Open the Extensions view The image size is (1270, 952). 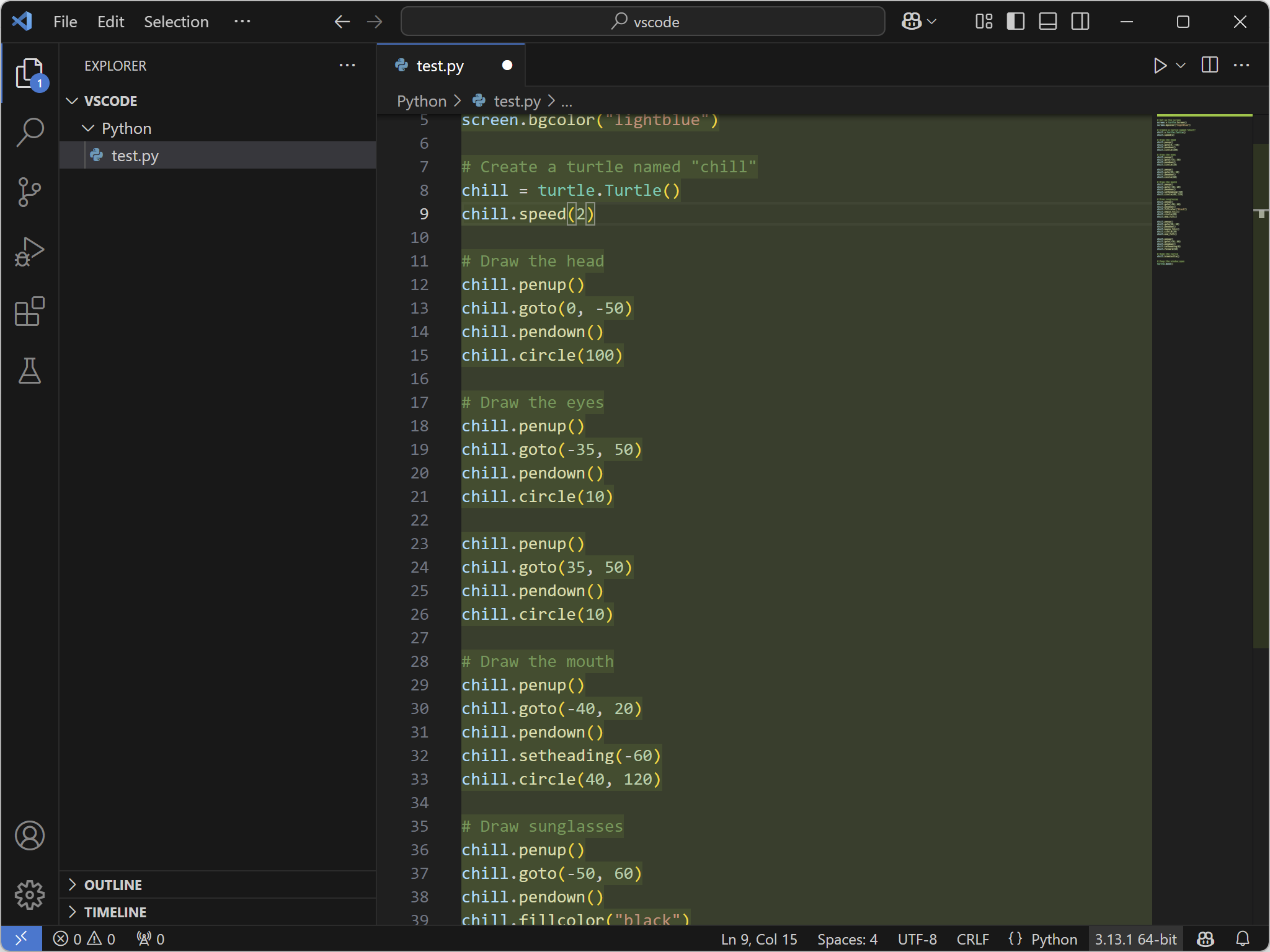click(29, 311)
